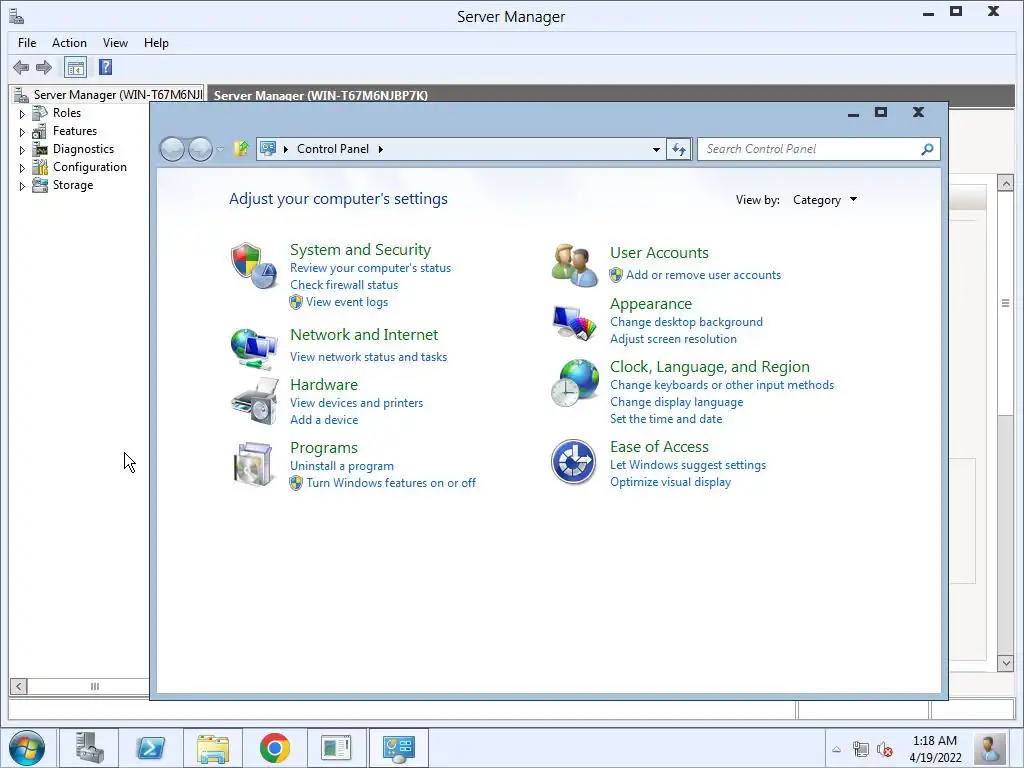Expand the arrow after Control Panel breadcrumb
Image resolution: width=1024 pixels, height=768 pixels.
tap(381, 150)
